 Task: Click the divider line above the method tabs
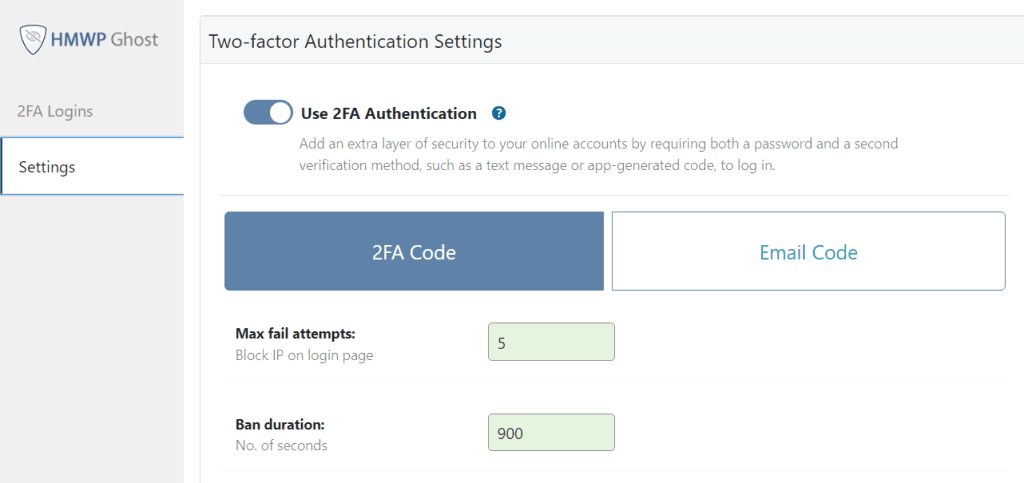click(614, 195)
